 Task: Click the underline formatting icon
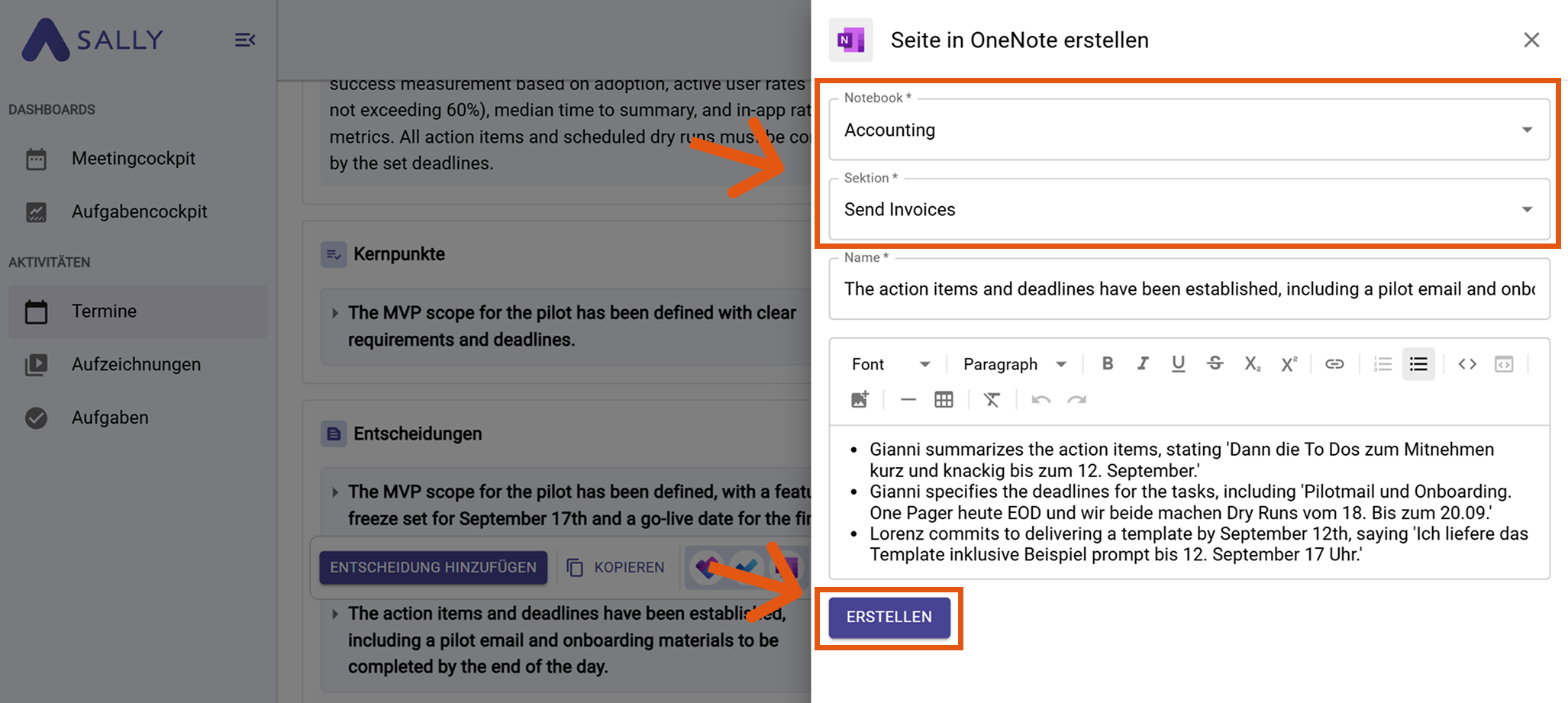(1178, 364)
